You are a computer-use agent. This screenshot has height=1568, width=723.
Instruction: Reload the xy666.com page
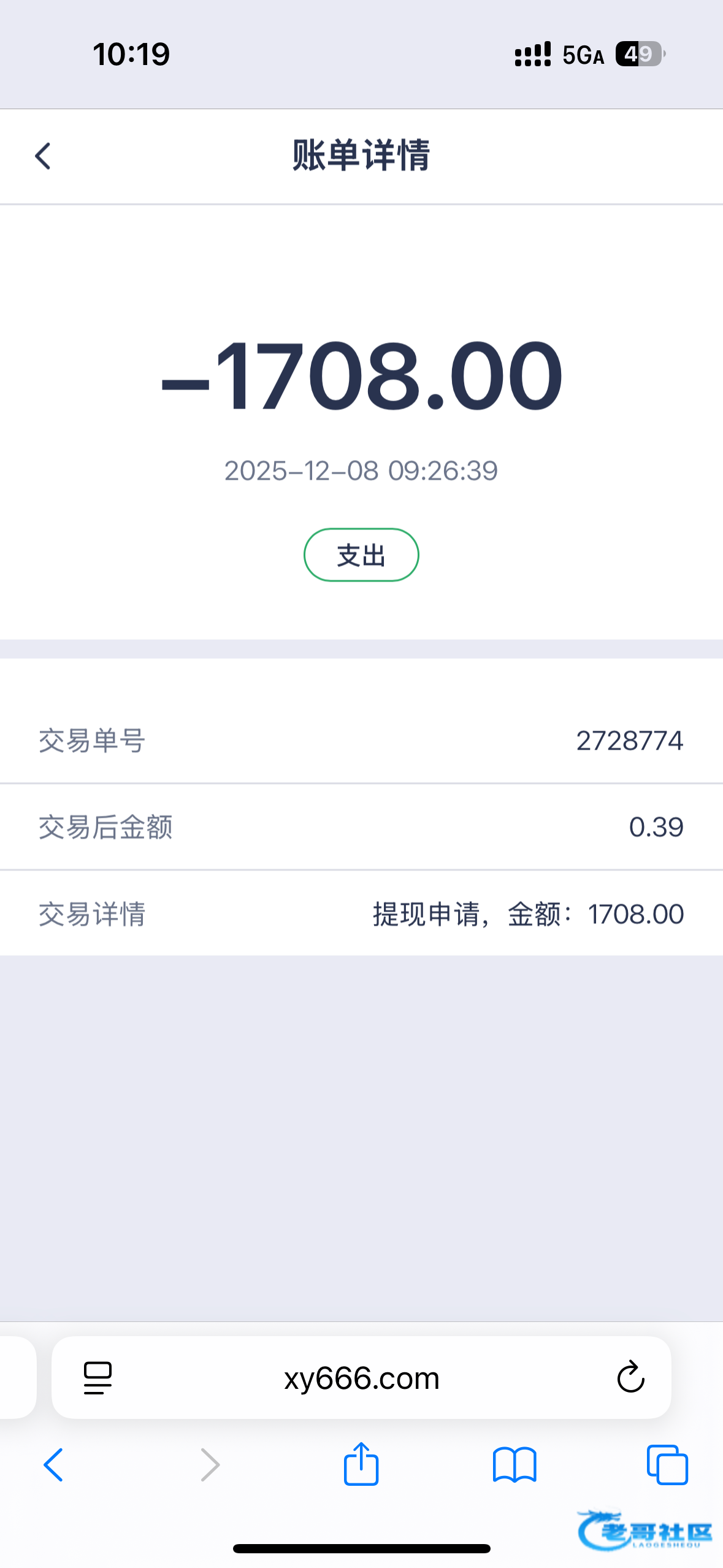tap(630, 1378)
